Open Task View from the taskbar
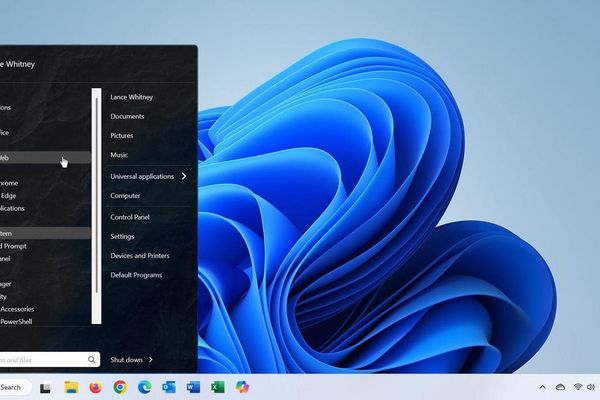This screenshot has width=600, height=400. [x=45, y=388]
